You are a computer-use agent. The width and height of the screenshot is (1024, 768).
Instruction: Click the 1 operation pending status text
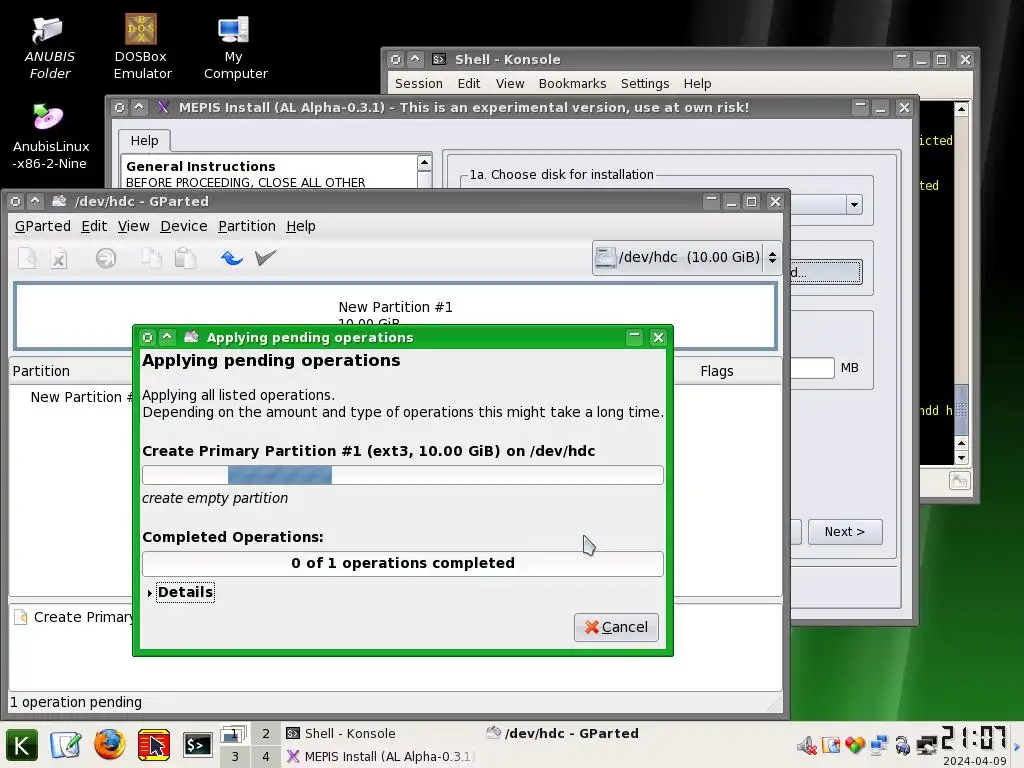click(x=76, y=702)
